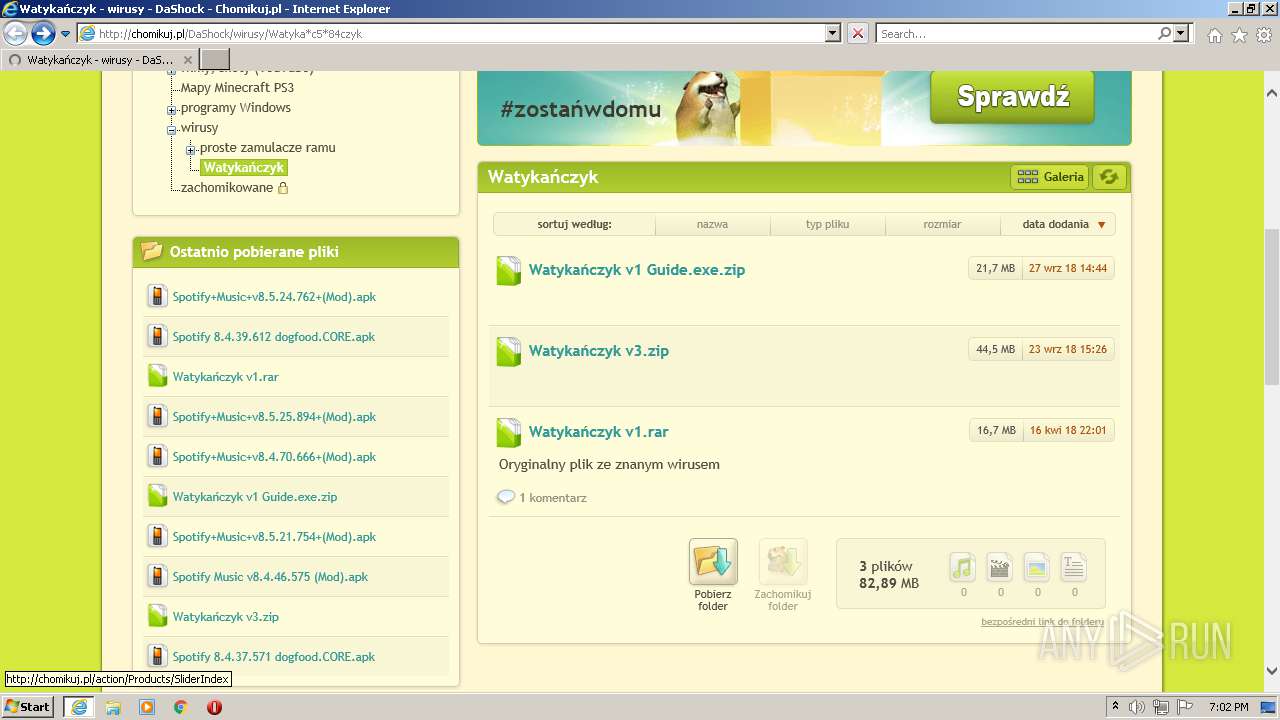Open the Start menu
Viewport: 1280px width, 720px height.
pos(28,707)
